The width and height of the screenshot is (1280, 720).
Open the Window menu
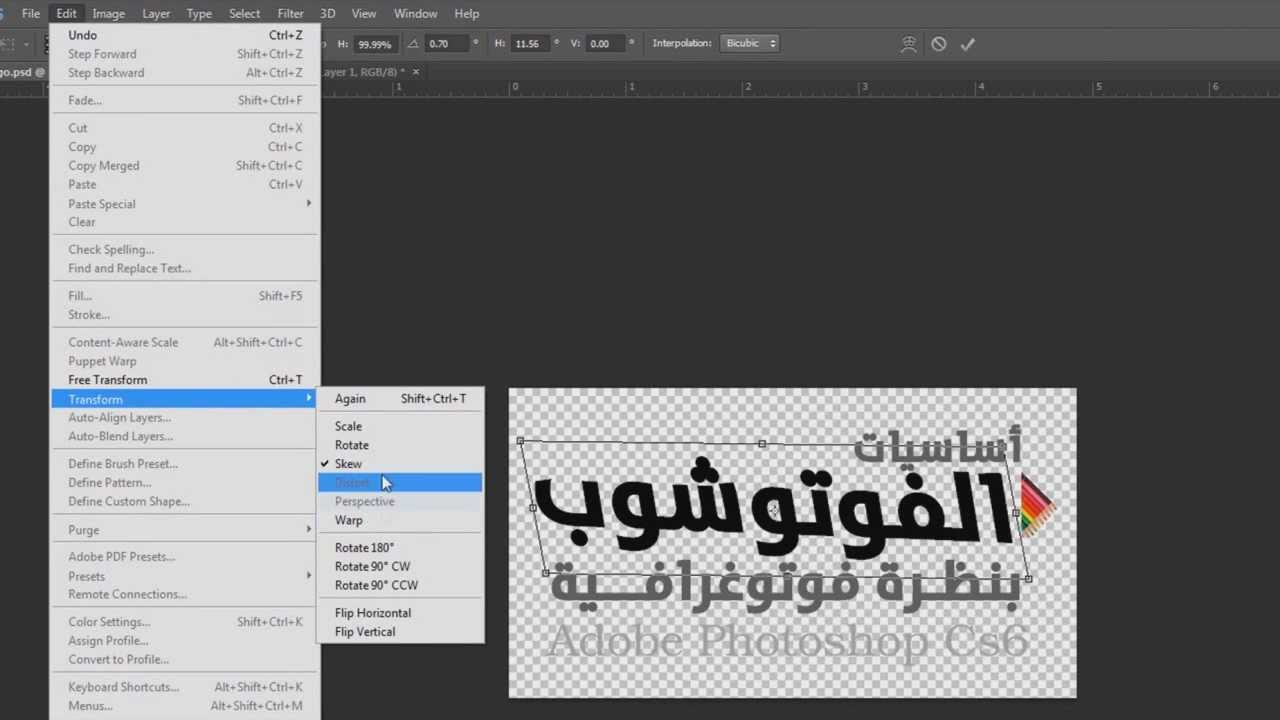coord(415,14)
